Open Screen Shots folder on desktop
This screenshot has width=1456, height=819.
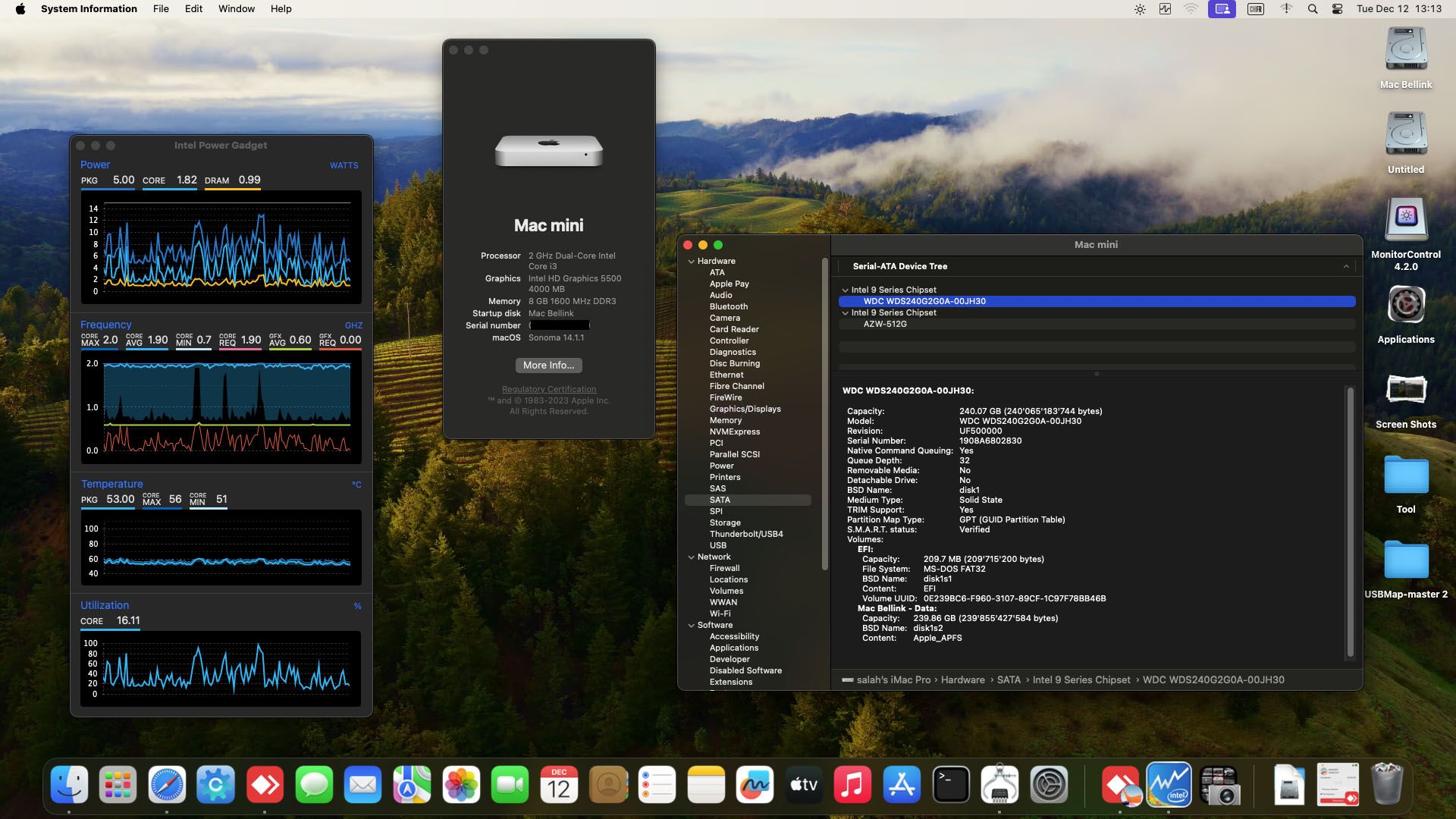point(1406,390)
